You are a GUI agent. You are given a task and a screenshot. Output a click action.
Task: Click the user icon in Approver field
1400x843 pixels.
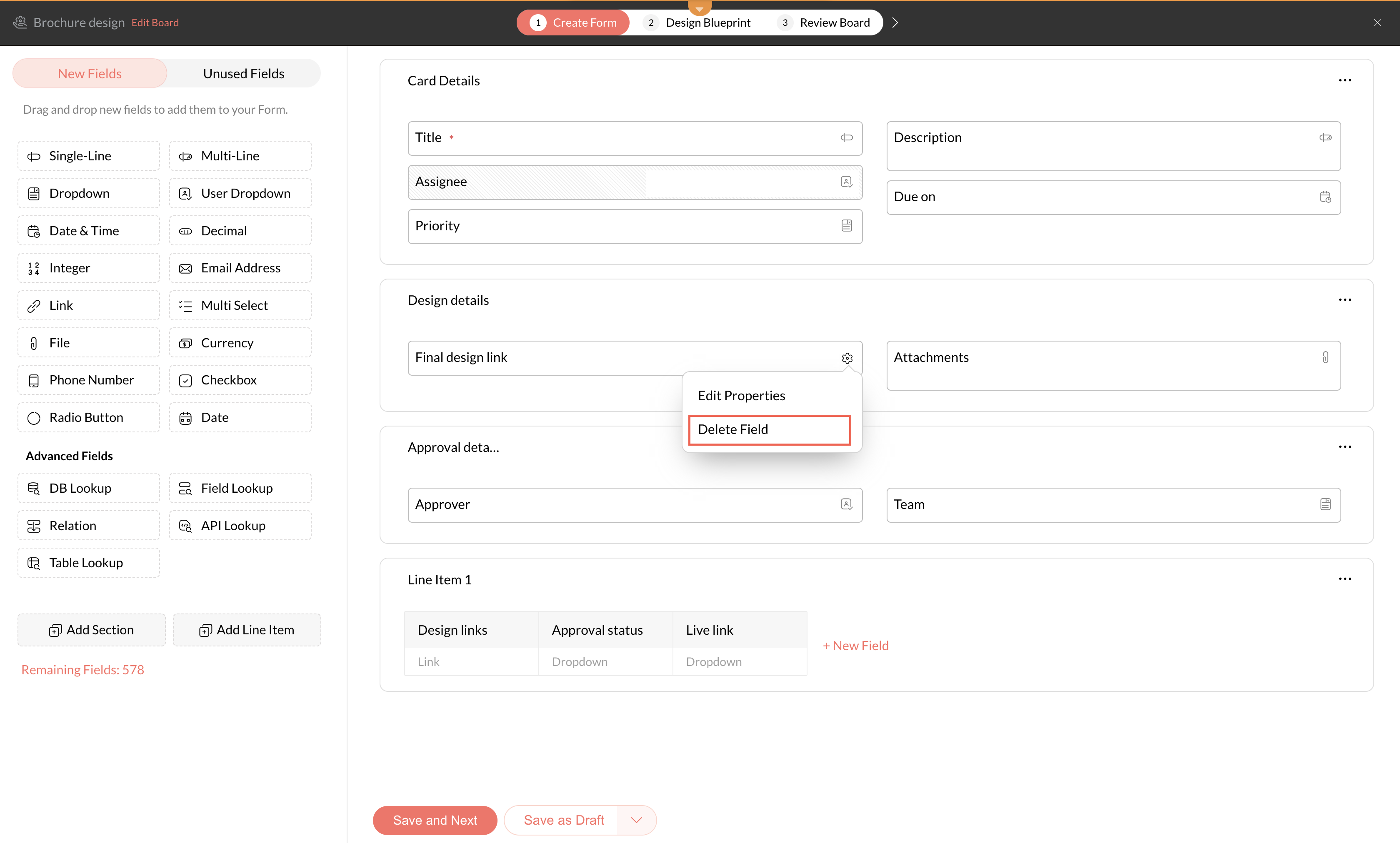tap(846, 504)
